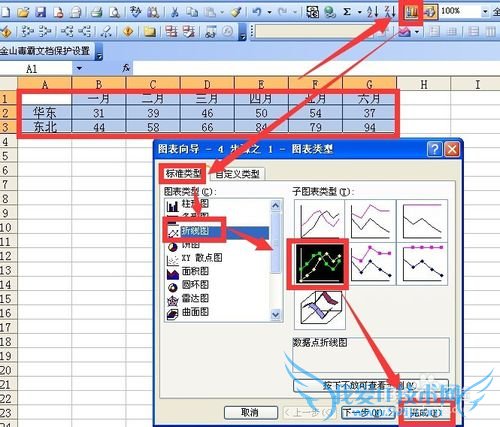
Task: Click the Copy icon in the toolbar
Action: (192, 12)
